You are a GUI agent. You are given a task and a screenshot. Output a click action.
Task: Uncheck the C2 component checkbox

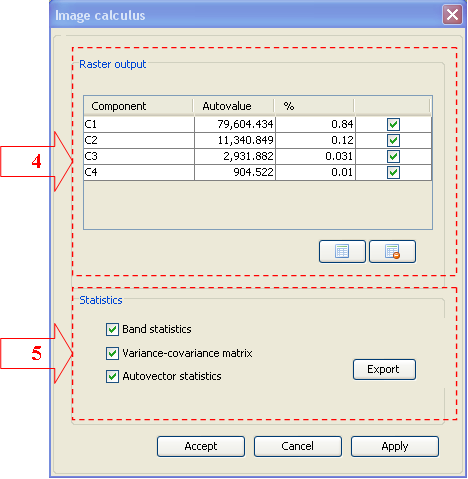tap(393, 140)
